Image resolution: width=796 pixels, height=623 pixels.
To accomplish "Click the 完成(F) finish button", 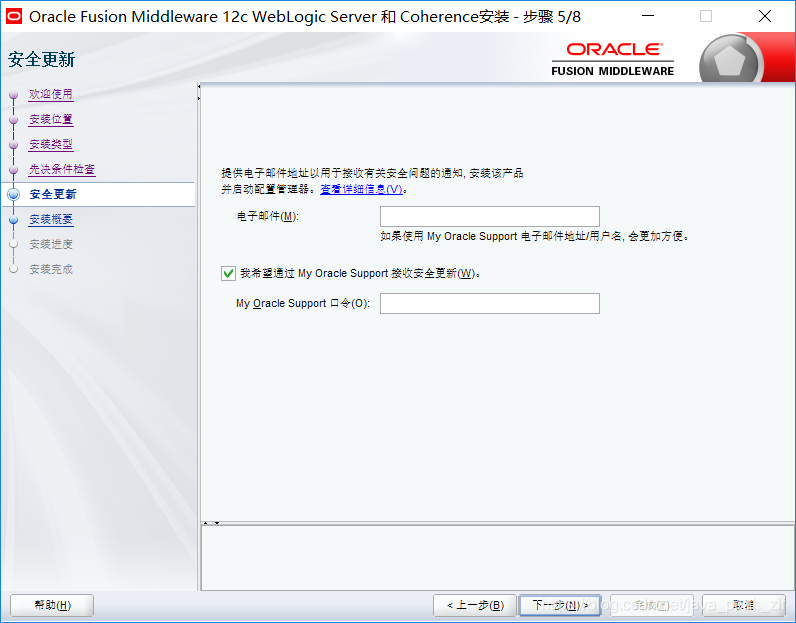I will 652,605.
